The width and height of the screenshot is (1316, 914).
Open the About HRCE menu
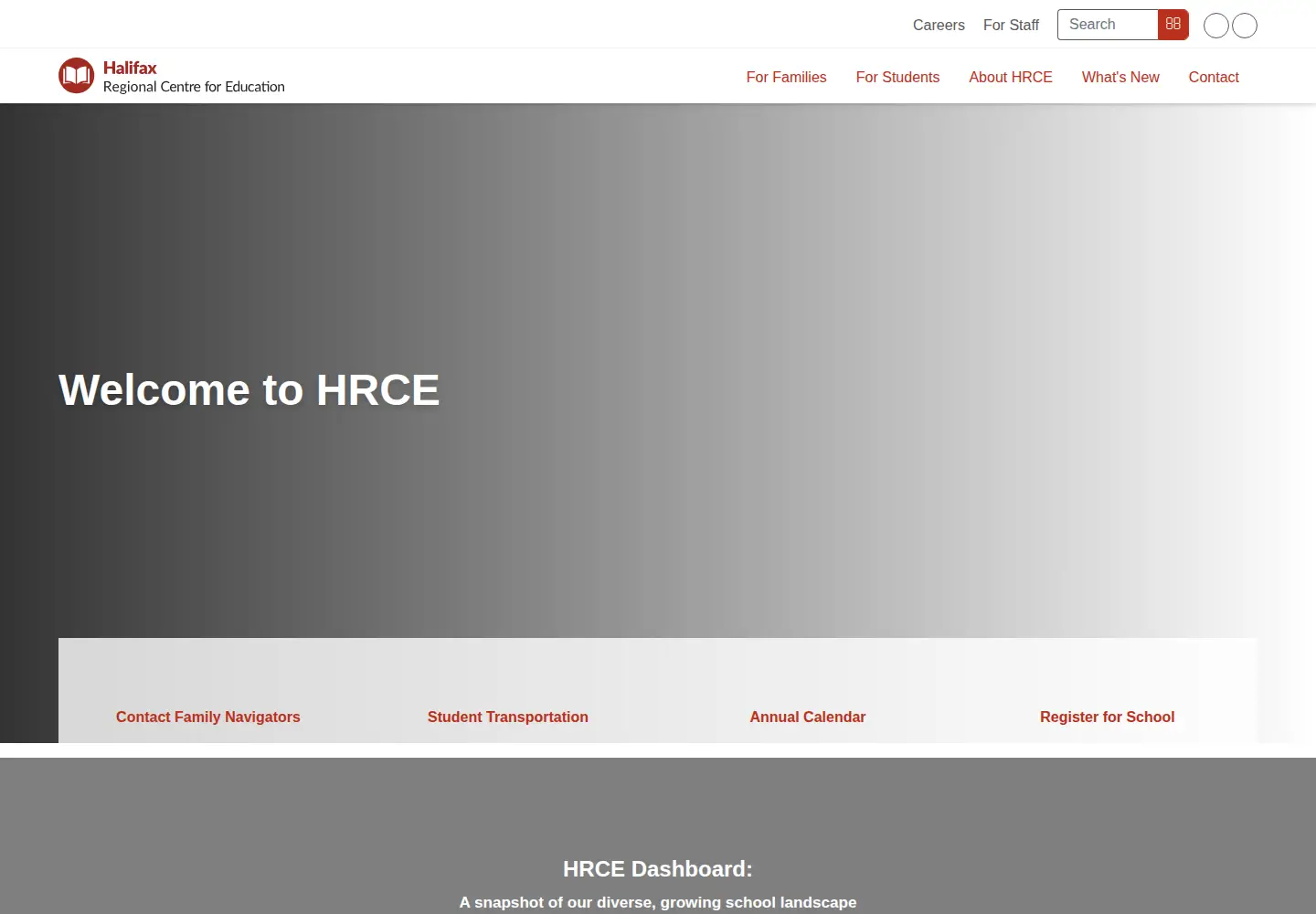(x=1011, y=78)
